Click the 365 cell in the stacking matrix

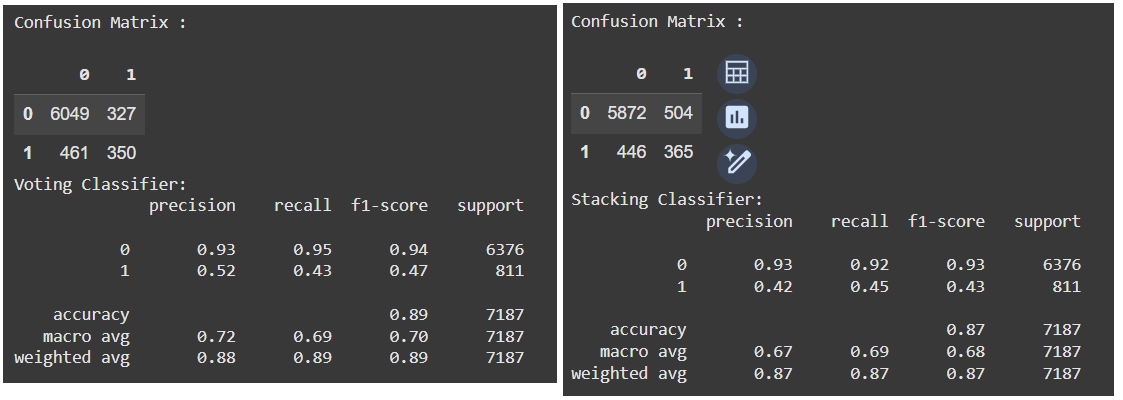click(678, 152)
